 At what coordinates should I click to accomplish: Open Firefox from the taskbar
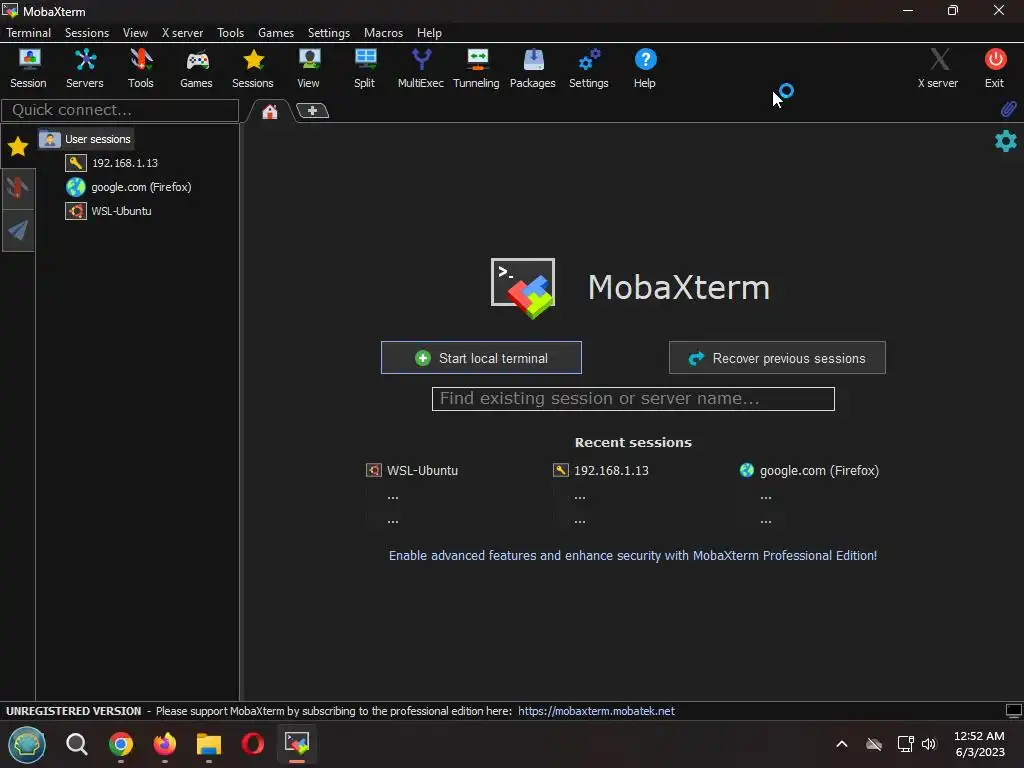(165, 744)
